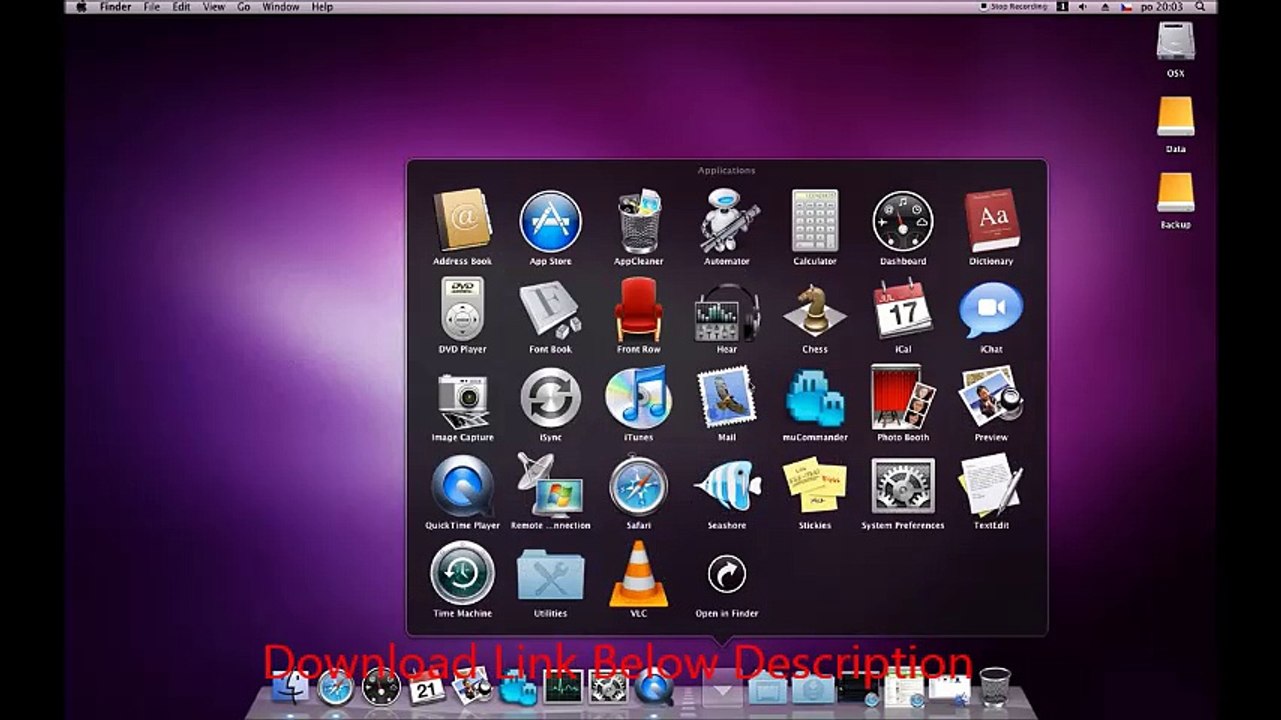
Task: Open iCal in the Applications stack grid
Action: tap(903, 309)
